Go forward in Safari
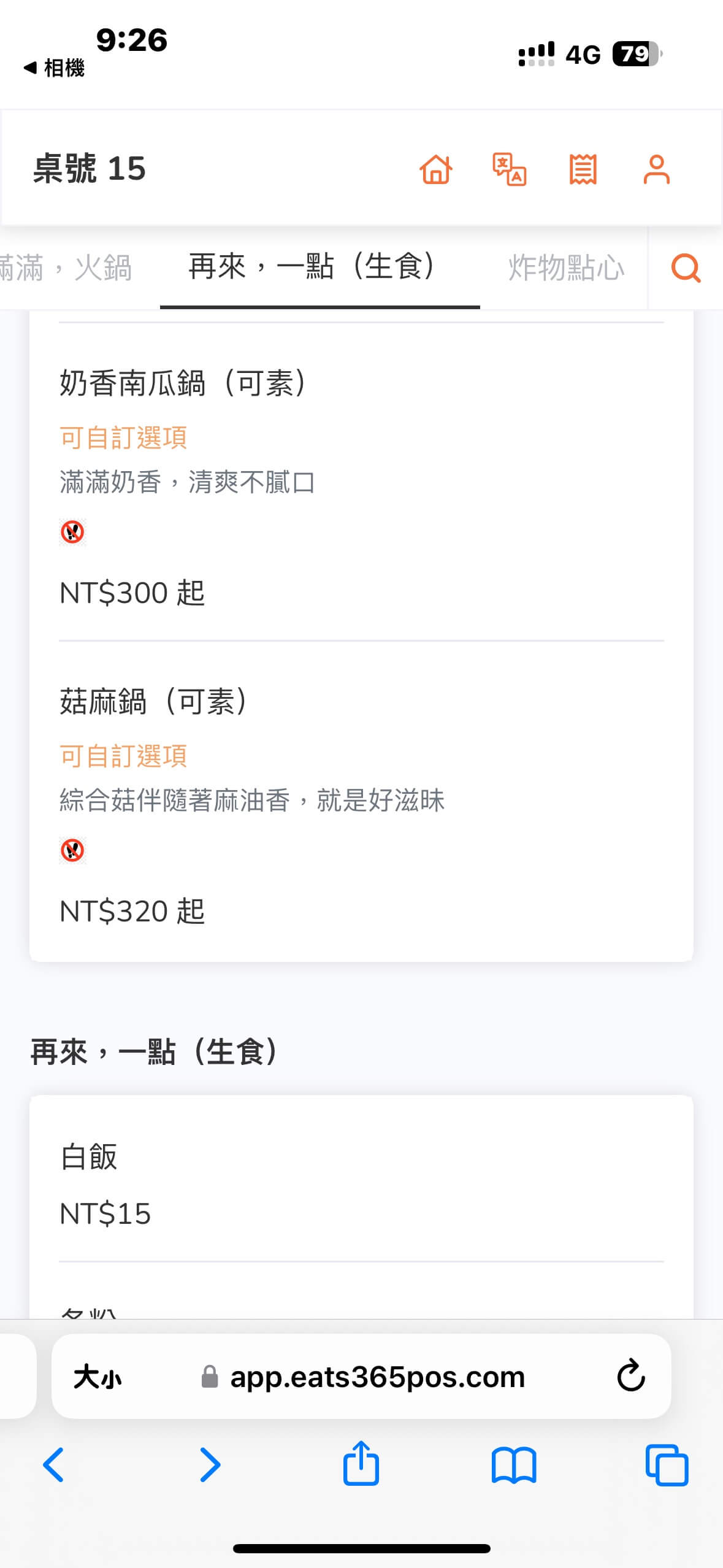This screenshot has width=723, height=1568. tap(210, 1465)
